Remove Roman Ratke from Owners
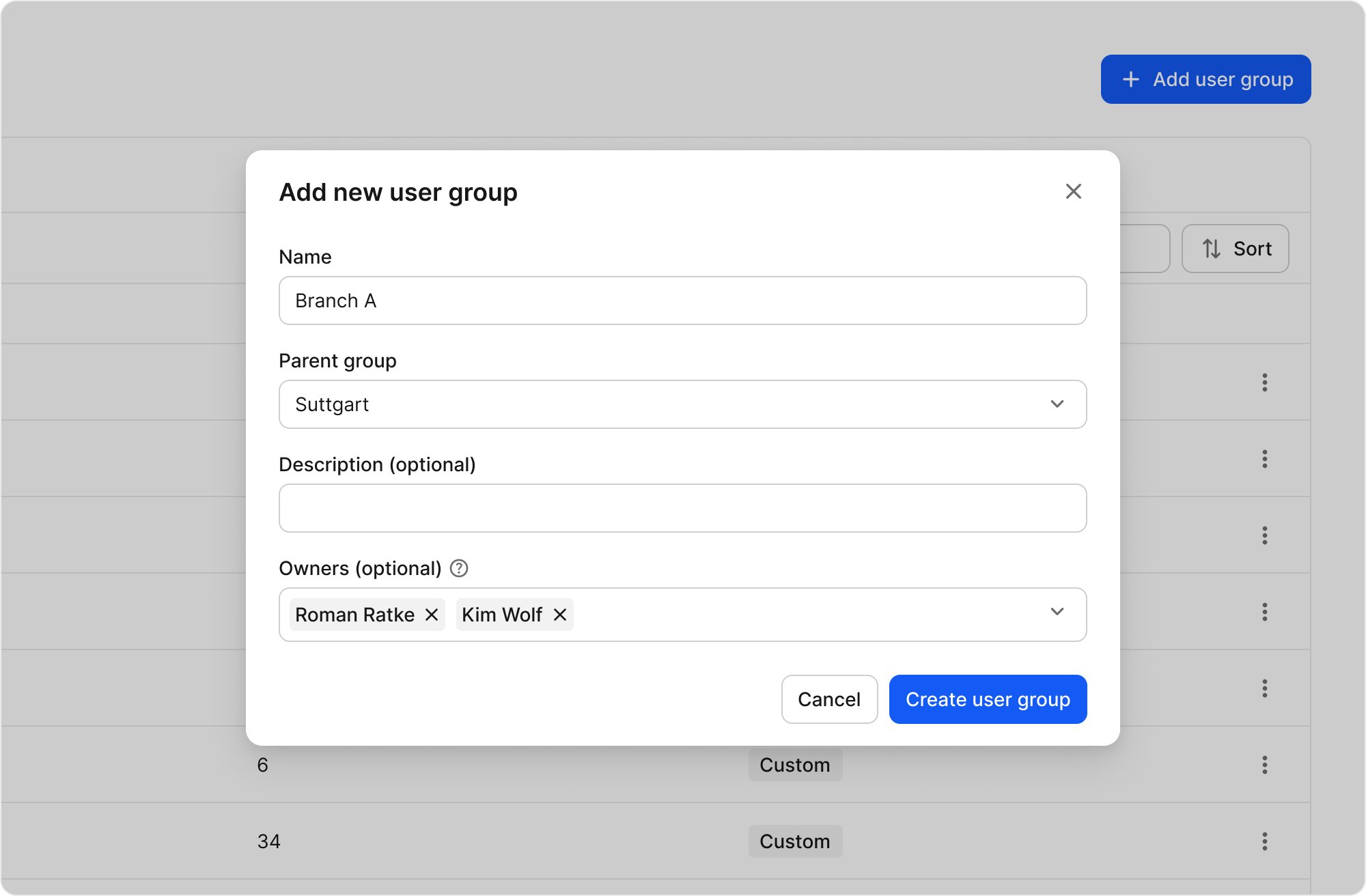Image resolution: width=1366 pixels, height=896 pixels. point(432,615)
